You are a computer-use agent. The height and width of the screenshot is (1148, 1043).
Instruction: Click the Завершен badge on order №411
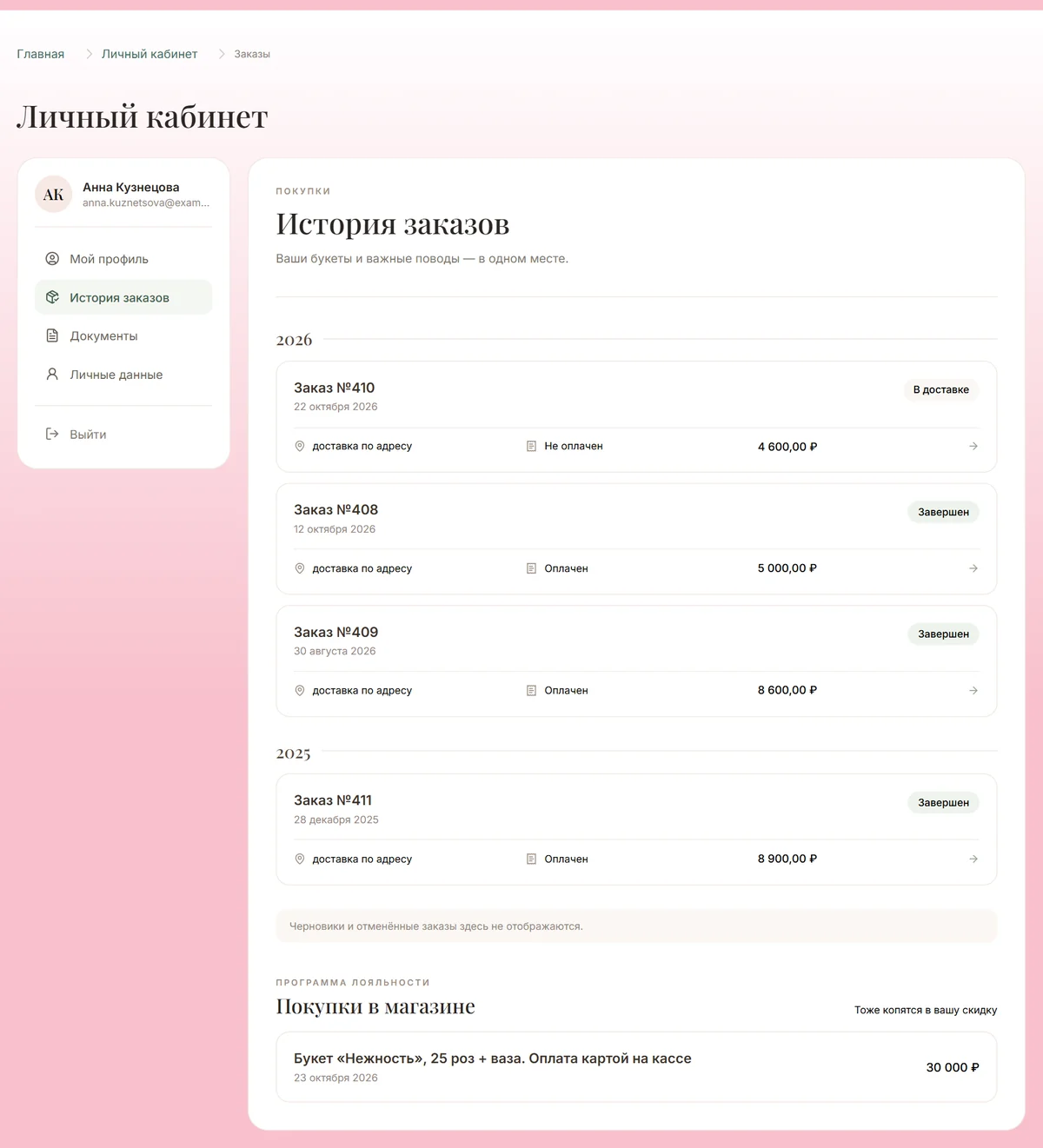(x=944, y=802)
